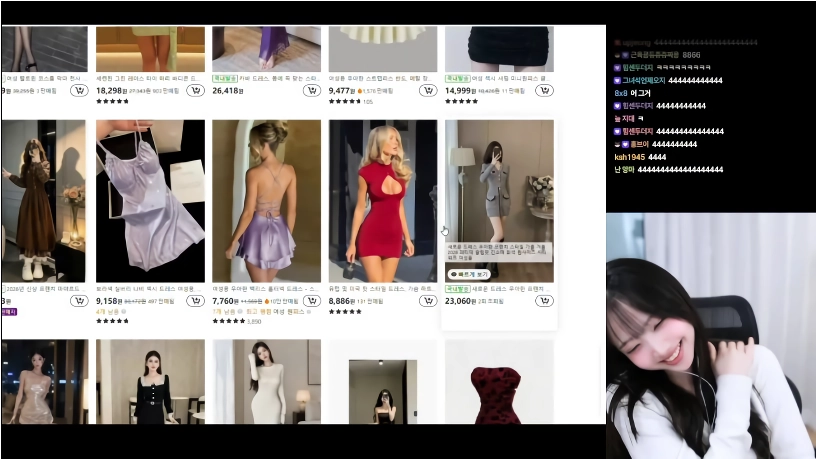Click the streamer webcam video
The width and height of the screenshot is (816, 459).
point(711,336)
